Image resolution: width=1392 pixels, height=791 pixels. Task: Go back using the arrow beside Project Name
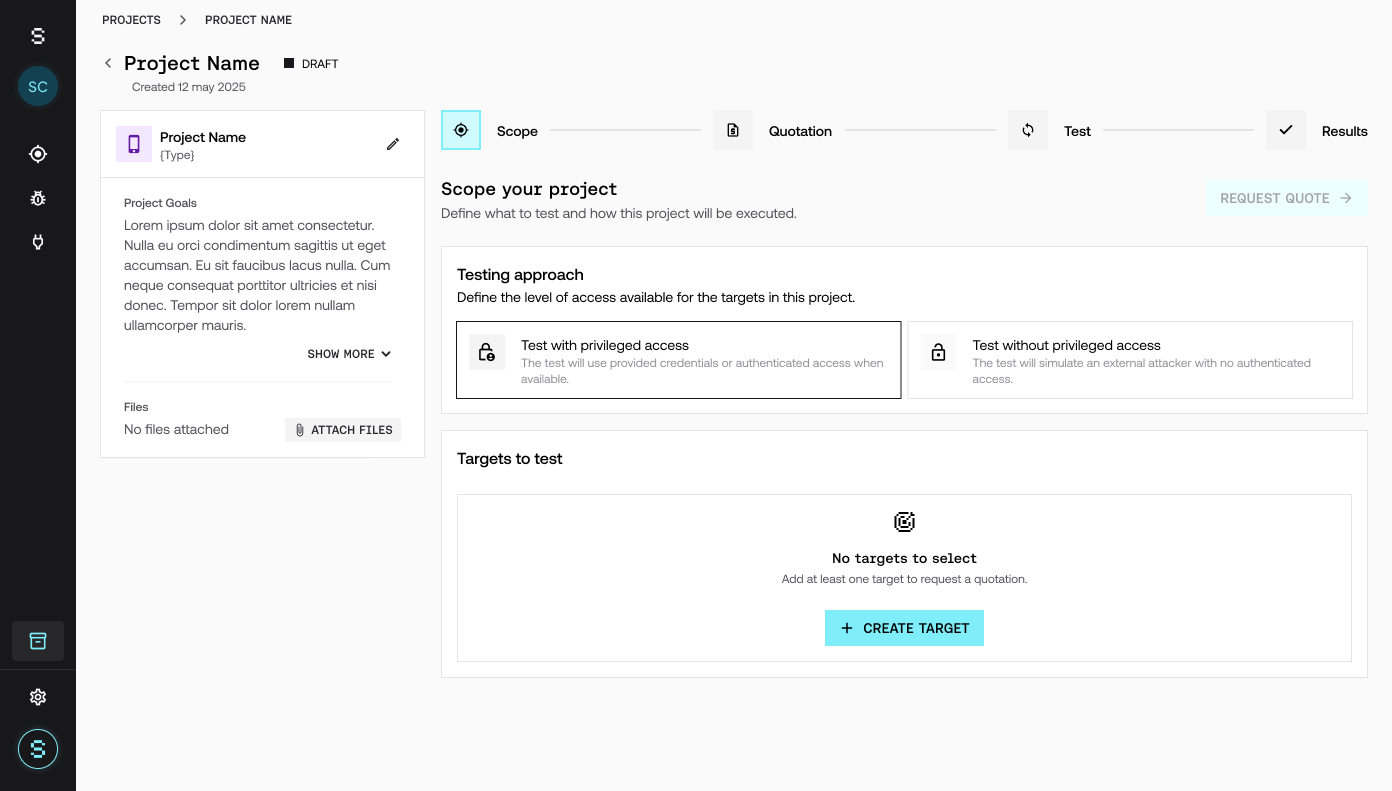point(108,63)
